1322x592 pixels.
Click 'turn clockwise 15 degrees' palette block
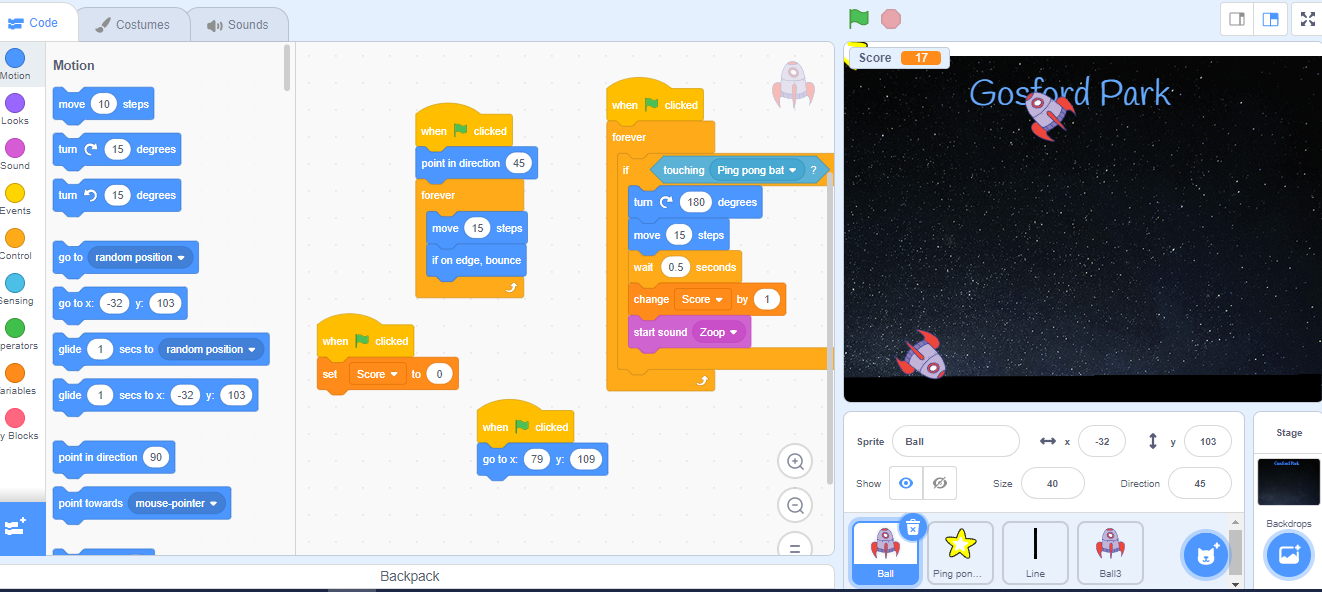tap(117, 150)
